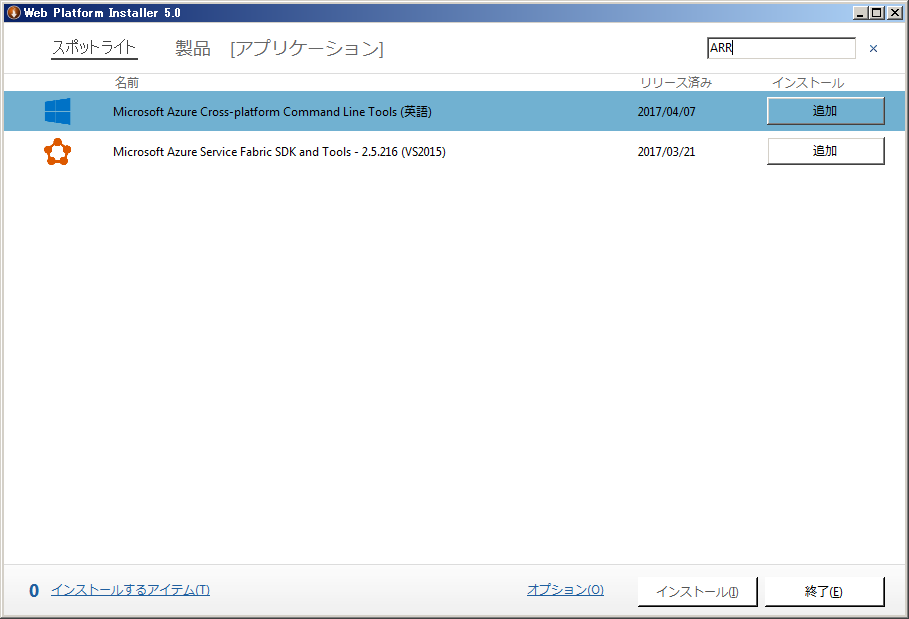Click the Web Platform Installer title bar icon
This screenshot has width=909, height=619.
pyautogui.click(x=13, y=12)
